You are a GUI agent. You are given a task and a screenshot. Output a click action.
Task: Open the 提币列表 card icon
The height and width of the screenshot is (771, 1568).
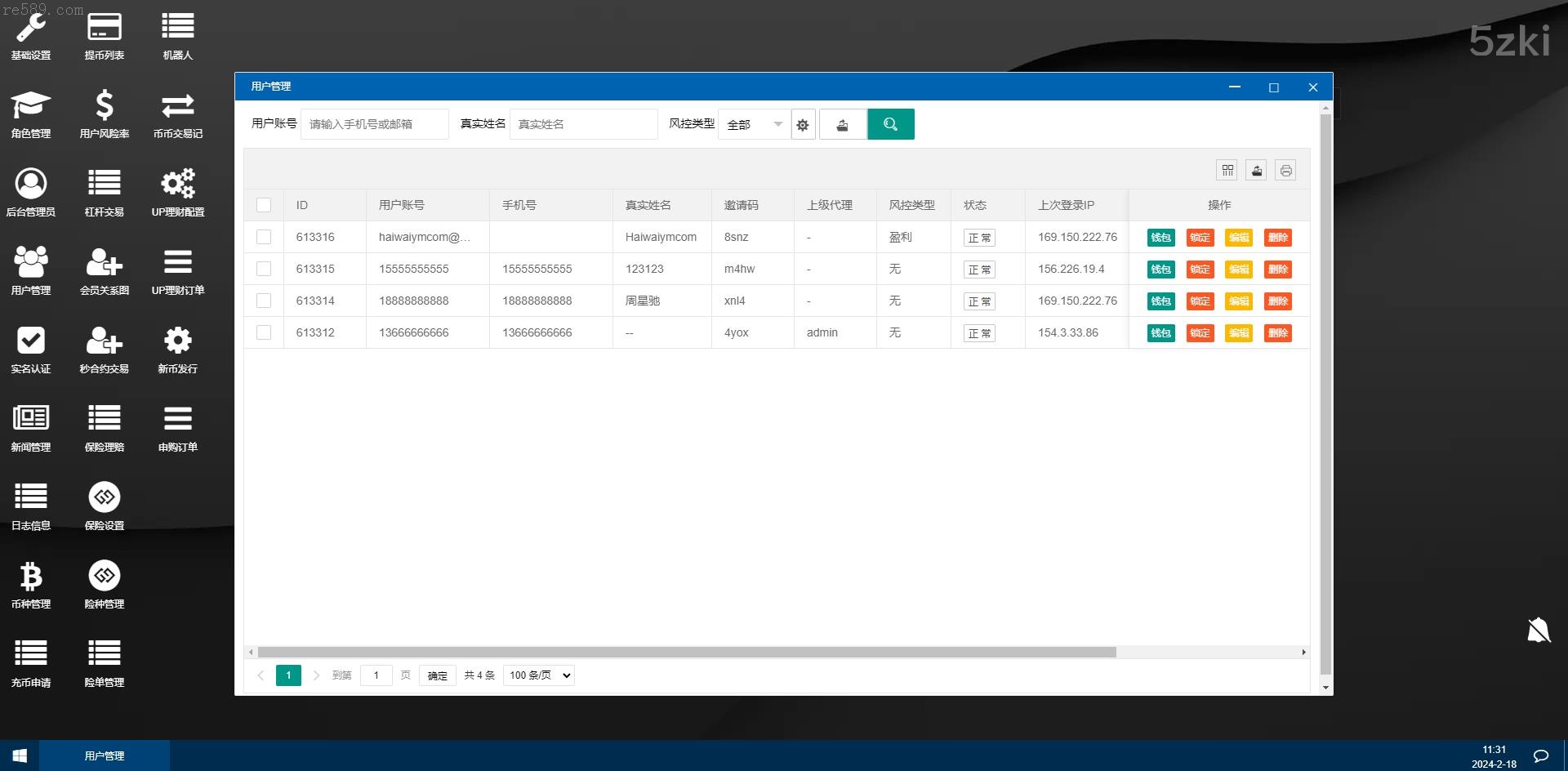[x=105, y=28]
